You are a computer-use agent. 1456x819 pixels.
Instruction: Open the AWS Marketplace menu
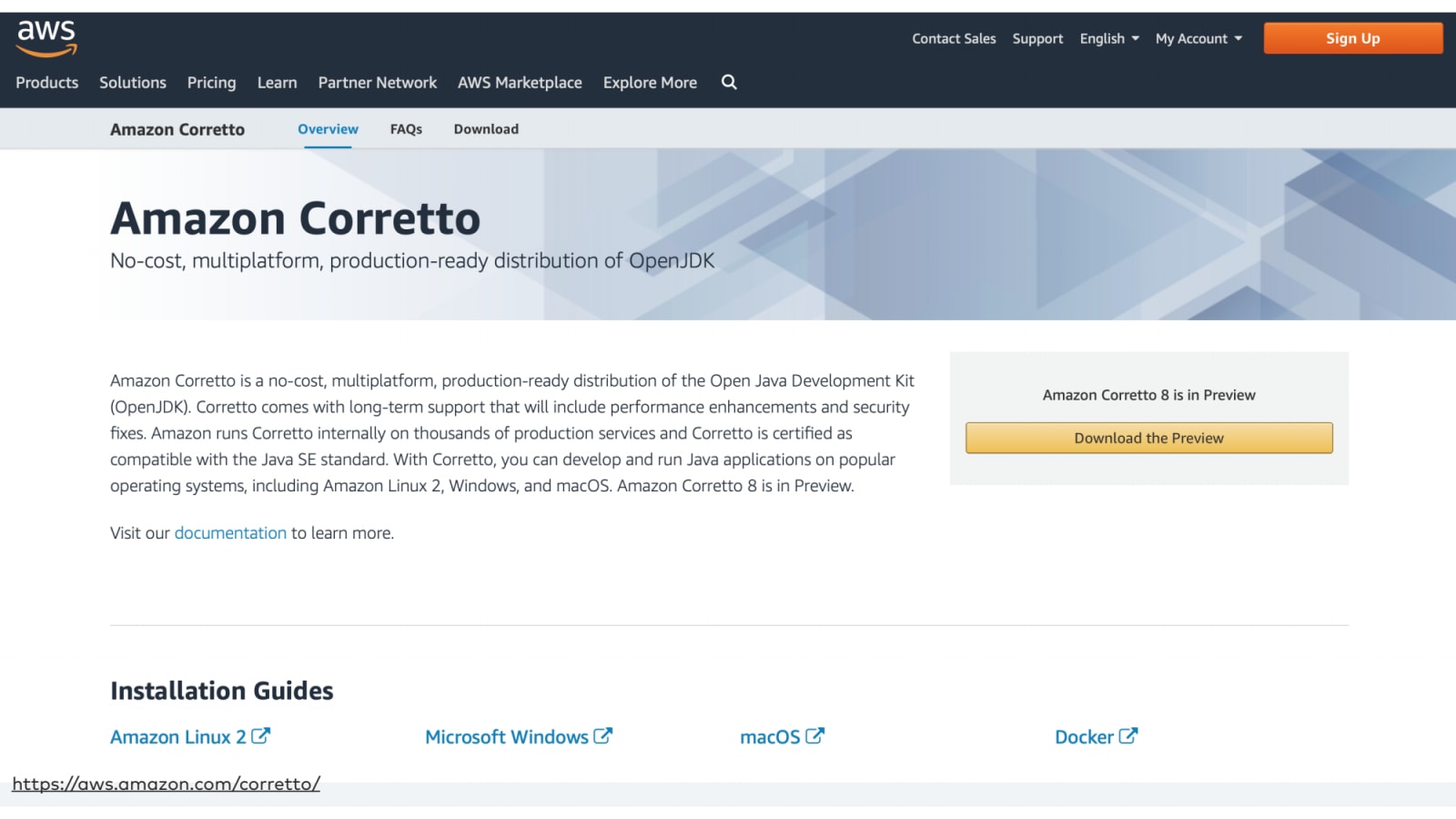(520, 83)
